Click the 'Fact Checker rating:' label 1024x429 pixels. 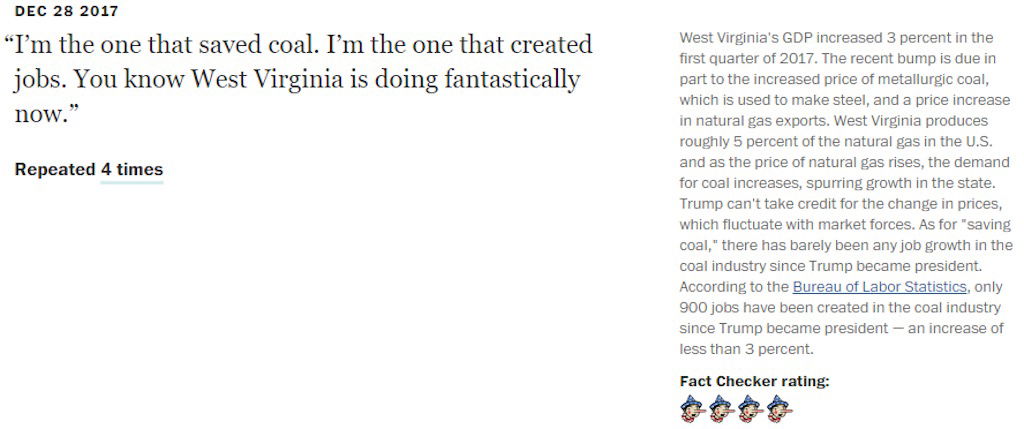[x=754, y=381]
